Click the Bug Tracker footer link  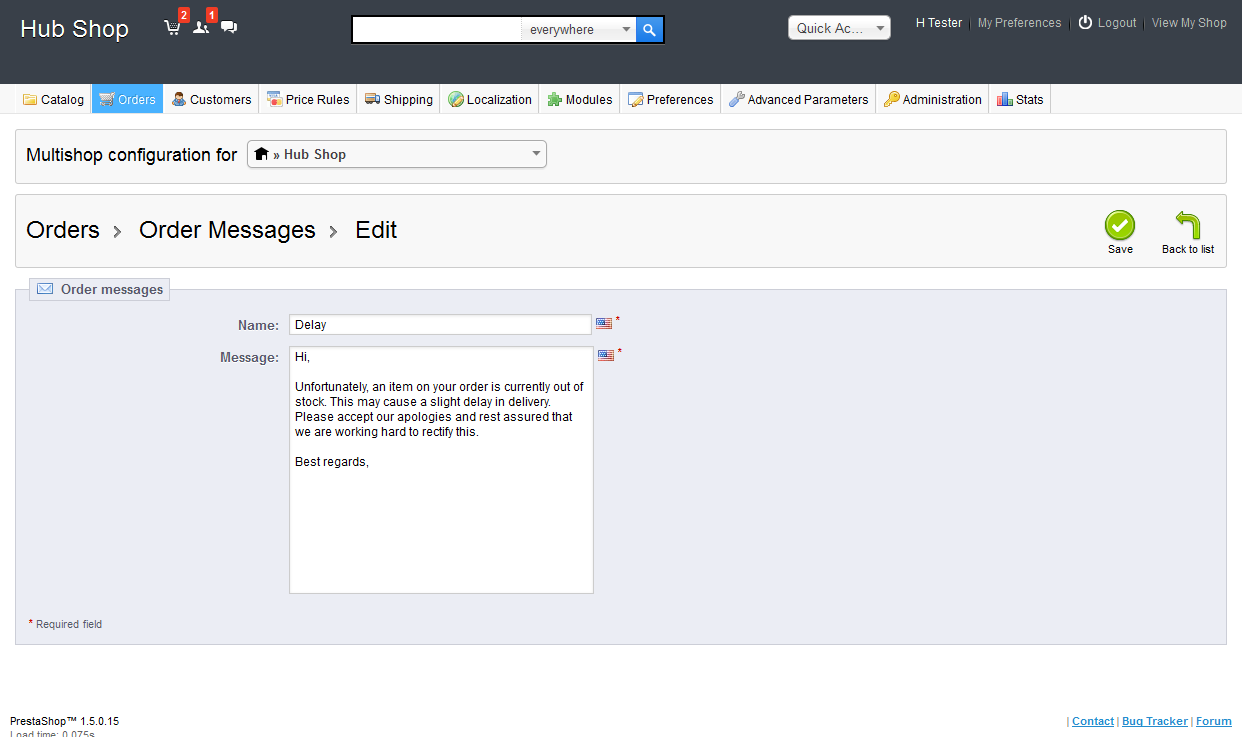coord(1154,721)
